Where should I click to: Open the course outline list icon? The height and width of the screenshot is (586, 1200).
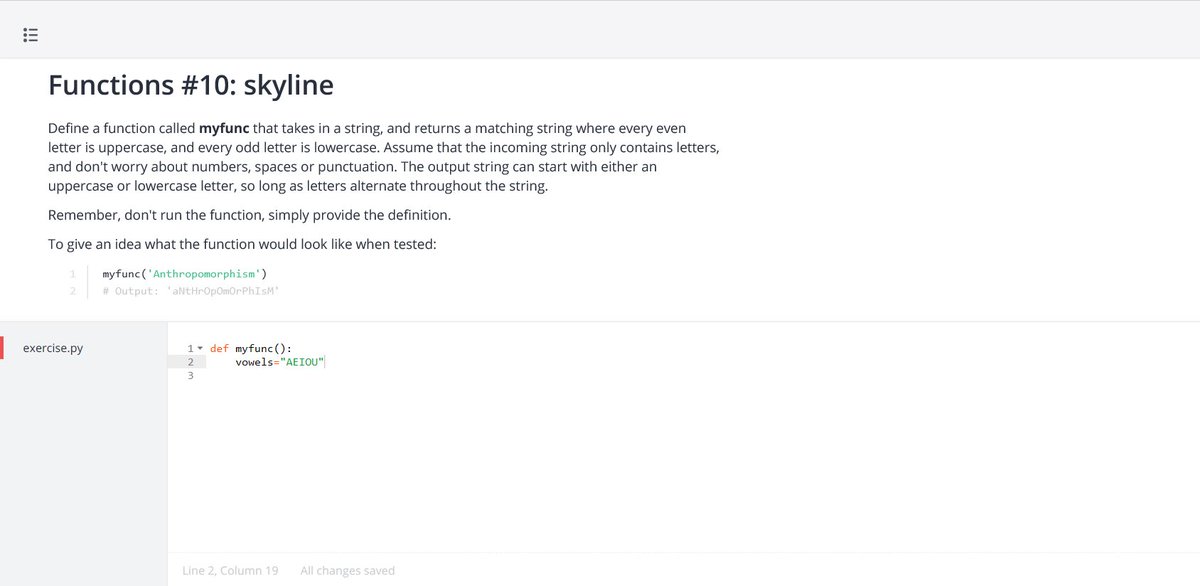click(30, 35)
